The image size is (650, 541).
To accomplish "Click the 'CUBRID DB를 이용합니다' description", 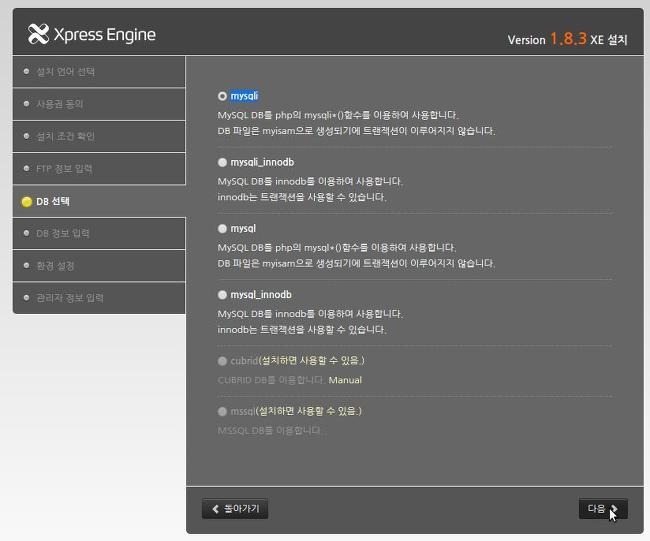I will coord(270,380).
